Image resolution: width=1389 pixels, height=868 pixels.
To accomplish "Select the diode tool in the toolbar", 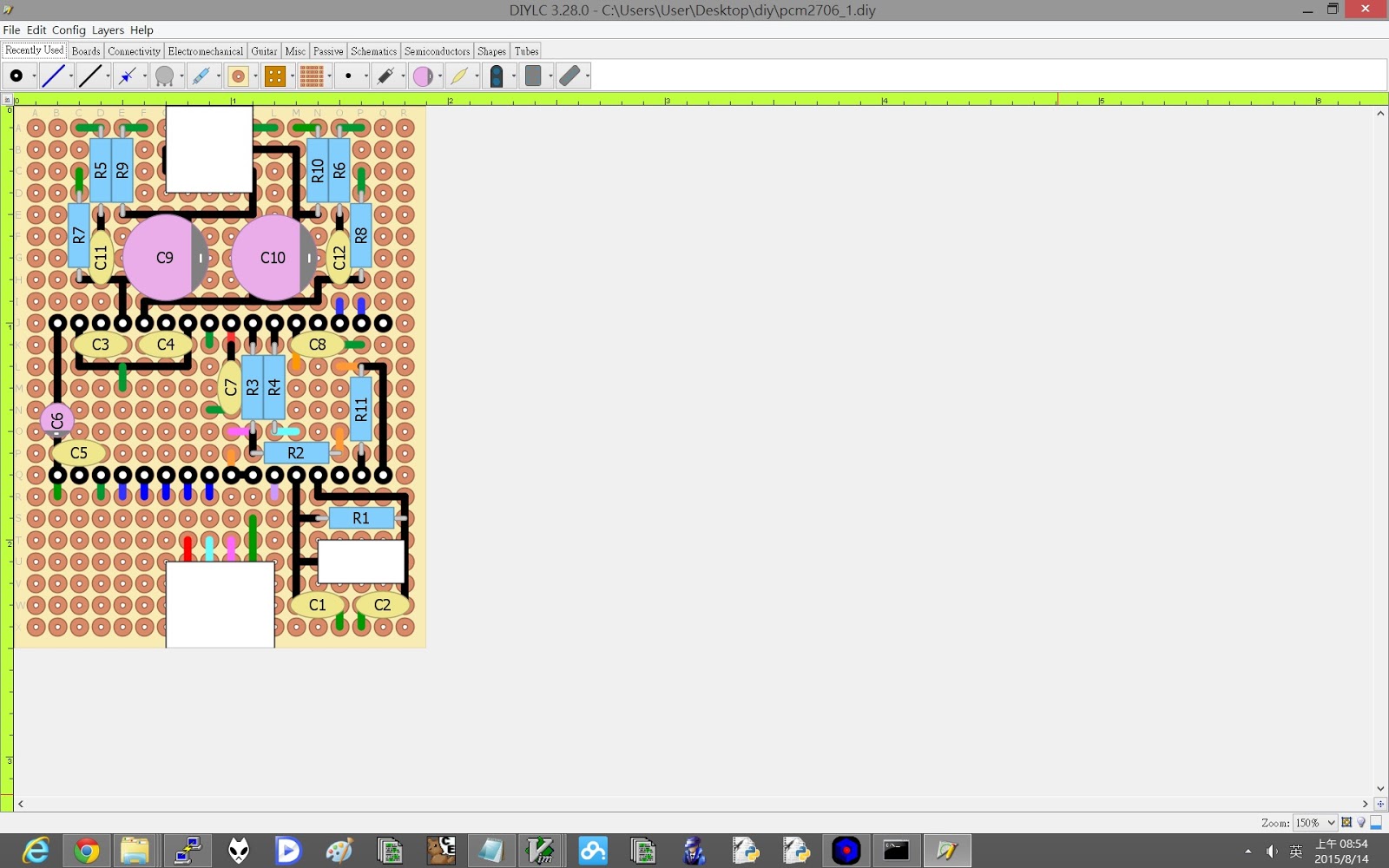I will click(x=128, y=76).
